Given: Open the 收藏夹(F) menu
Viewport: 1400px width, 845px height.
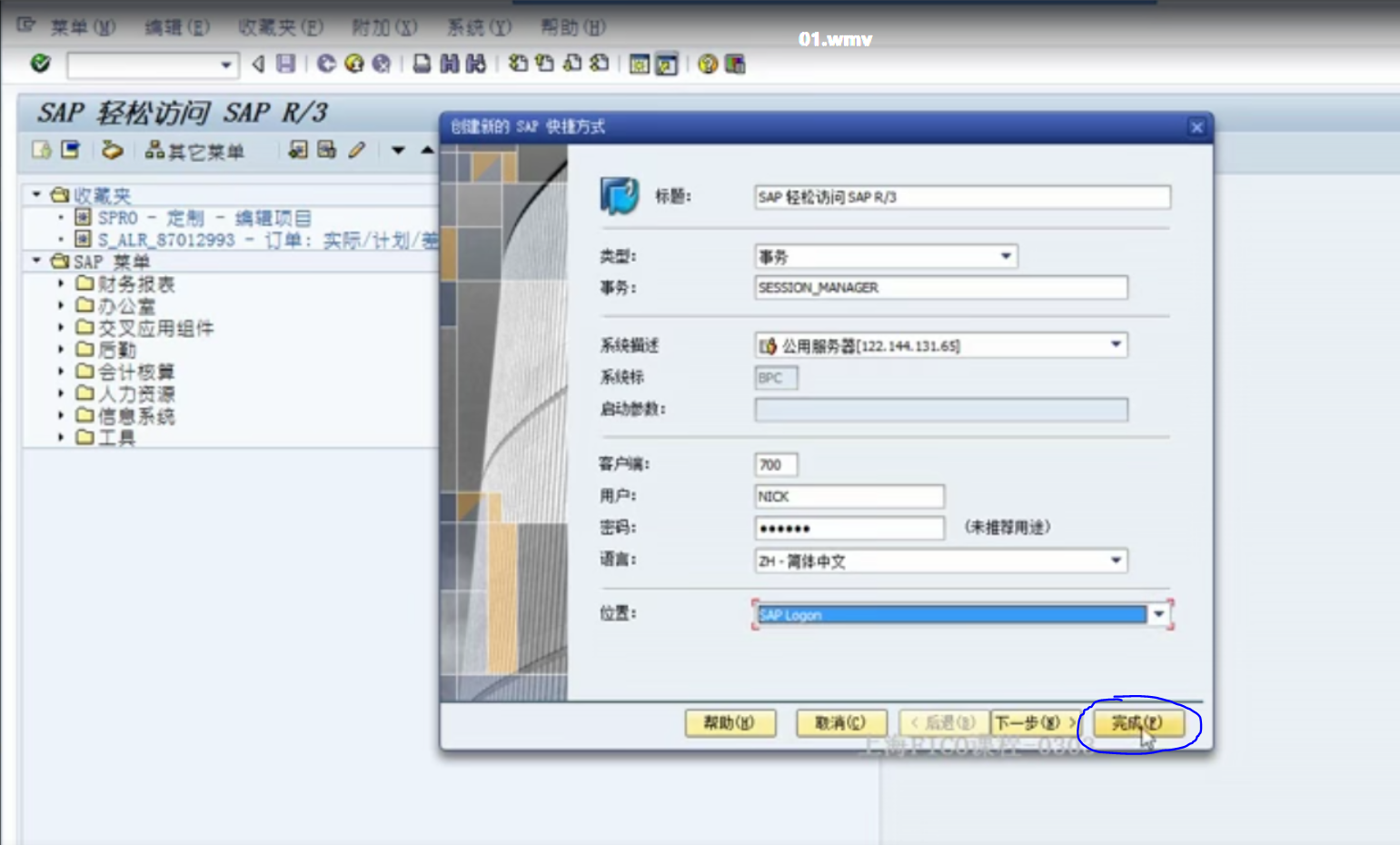Looking at the screenshot, I should coord(279,27).
